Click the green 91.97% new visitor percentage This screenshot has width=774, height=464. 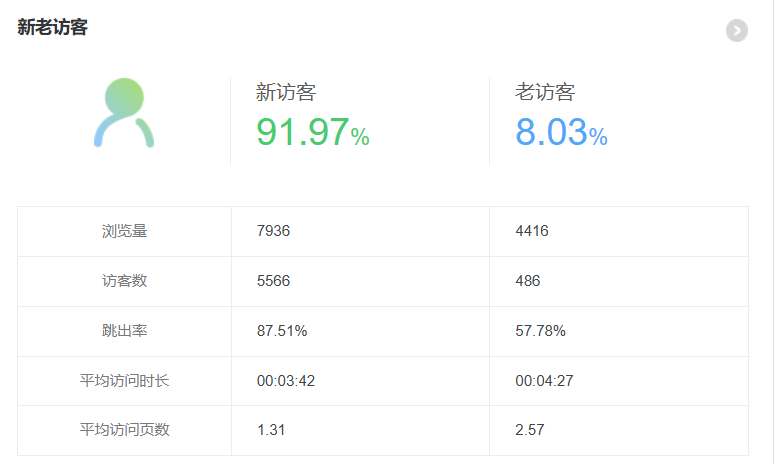tap(313, 133)
